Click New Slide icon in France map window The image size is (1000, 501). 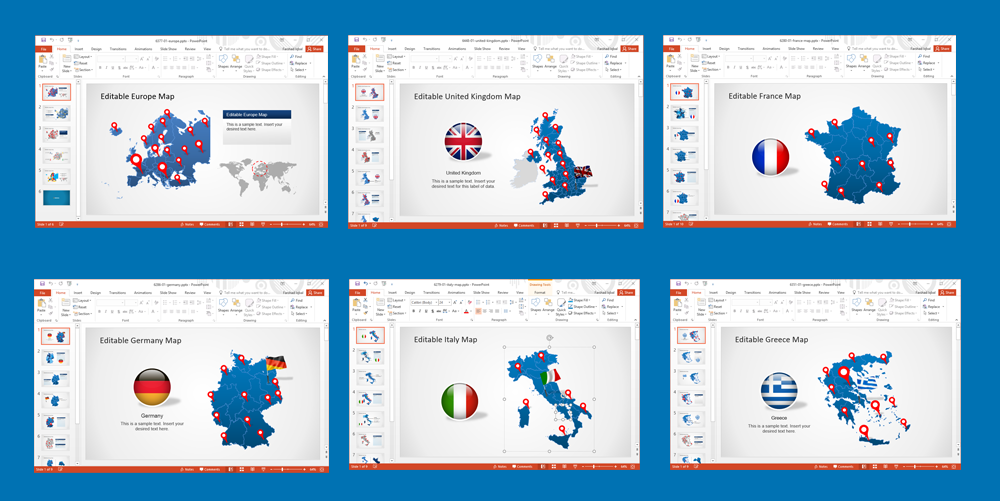point(695,58)
